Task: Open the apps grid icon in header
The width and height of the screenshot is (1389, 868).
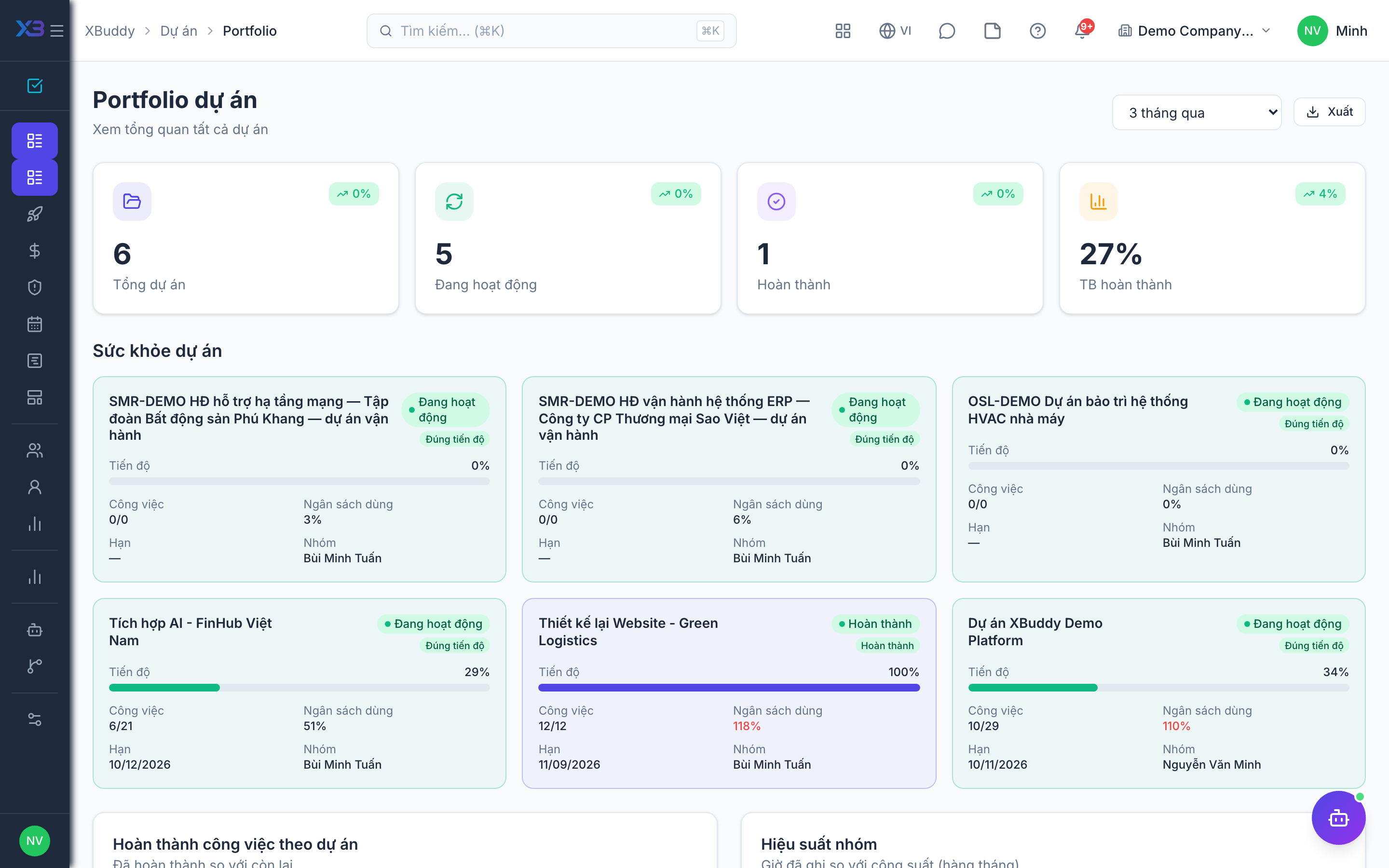Action: tap(843, 30)
